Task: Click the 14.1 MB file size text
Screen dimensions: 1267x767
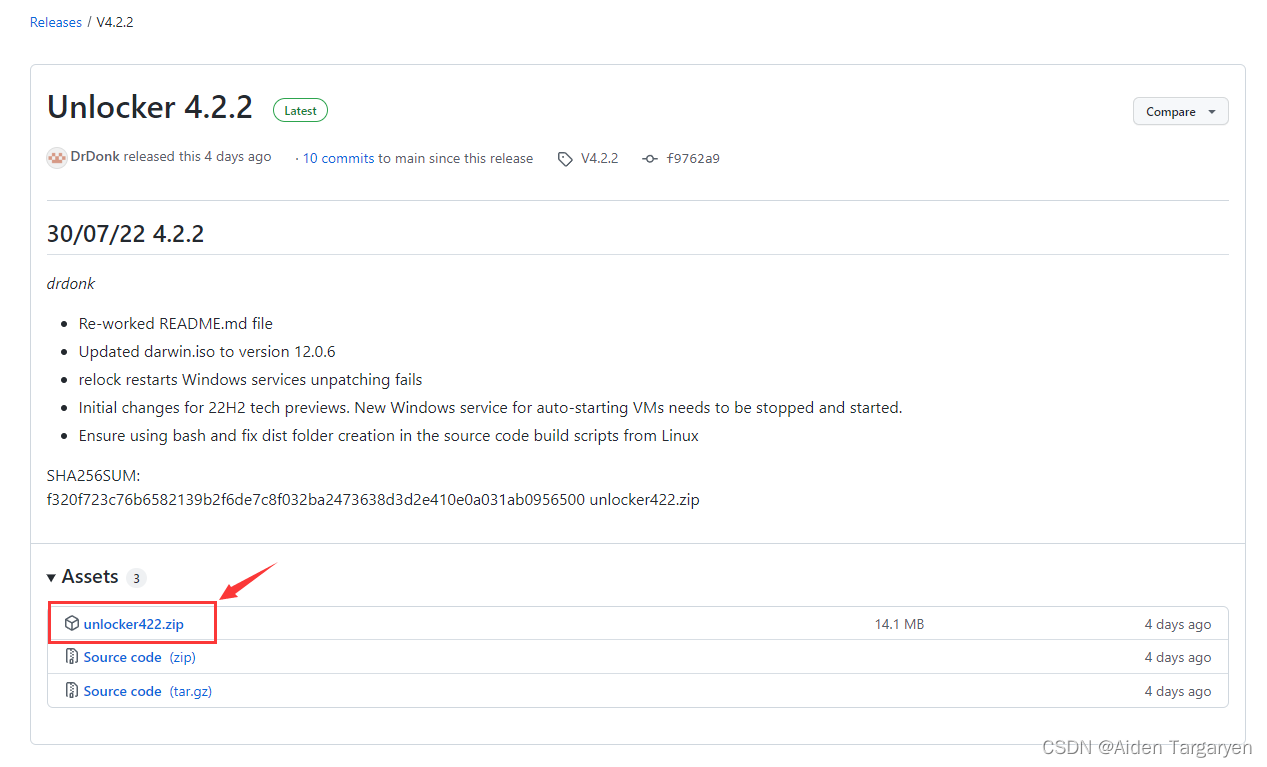Action: 899,624
